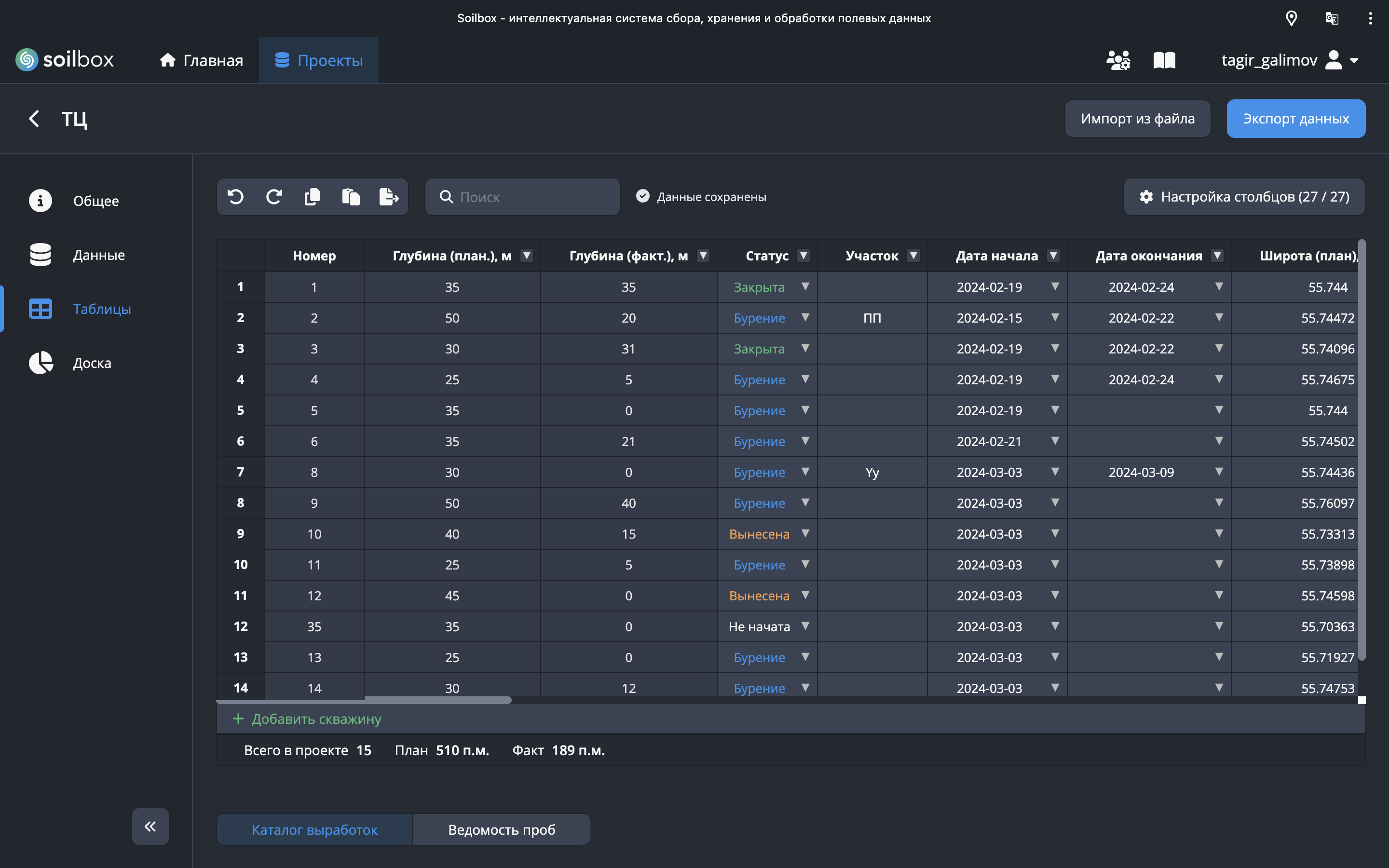The height and width of the screenshot is (868, 1389).
Task: Collapse the sidebar with double-chevron button
Action: (x=150, y=826)
